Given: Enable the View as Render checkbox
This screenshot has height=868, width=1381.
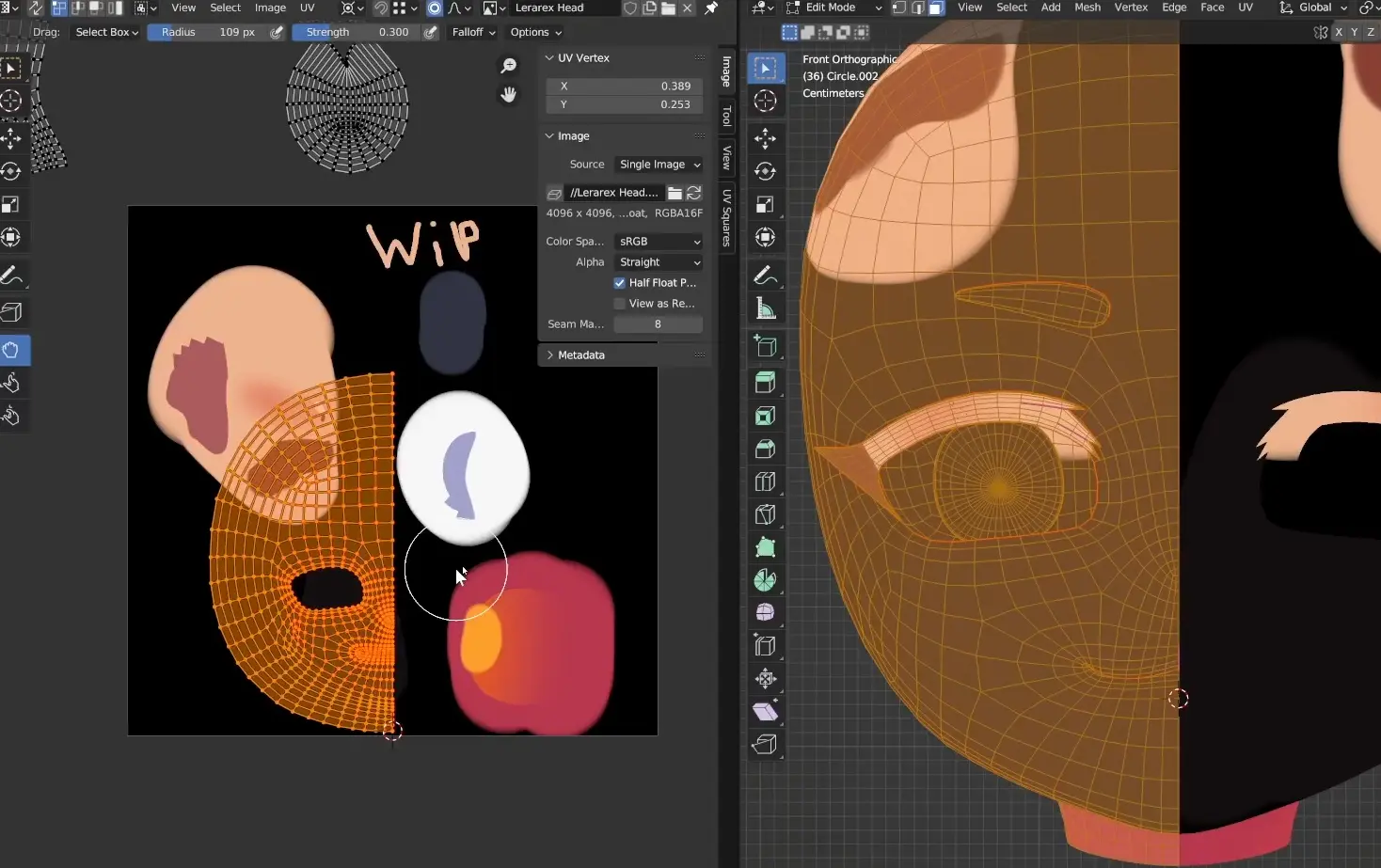Looking at the screenshot, I should pos(620,304).
